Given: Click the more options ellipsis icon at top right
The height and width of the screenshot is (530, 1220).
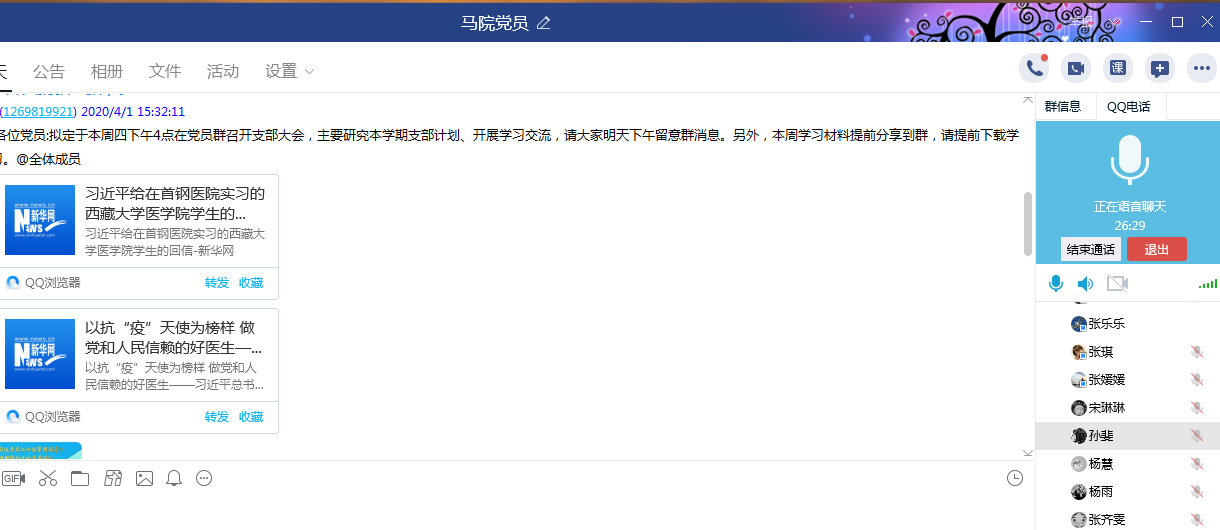Looking at the screenshot, I should (1201, 69).
